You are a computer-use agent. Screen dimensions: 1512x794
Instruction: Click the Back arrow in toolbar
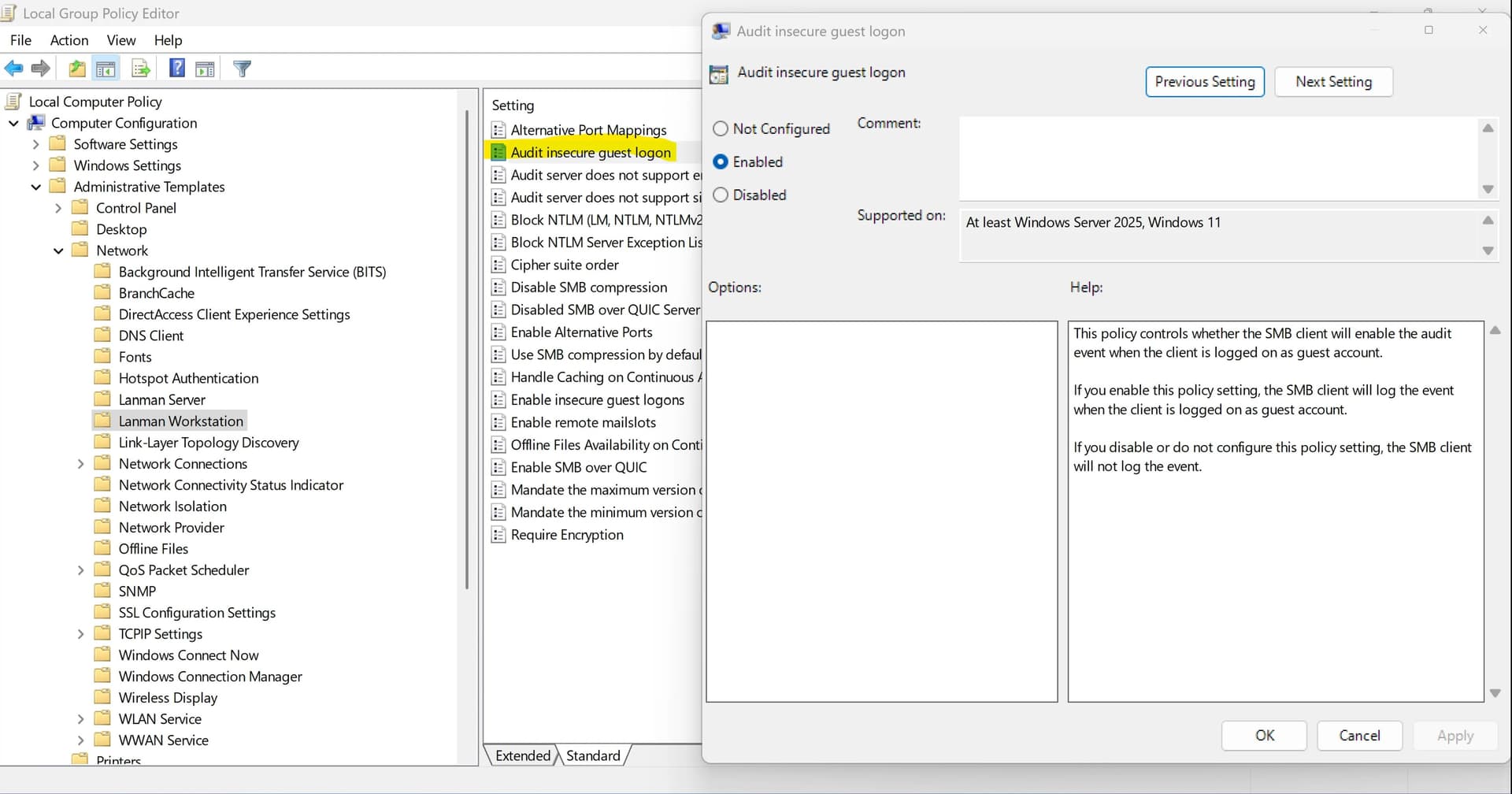pos(13,69)
